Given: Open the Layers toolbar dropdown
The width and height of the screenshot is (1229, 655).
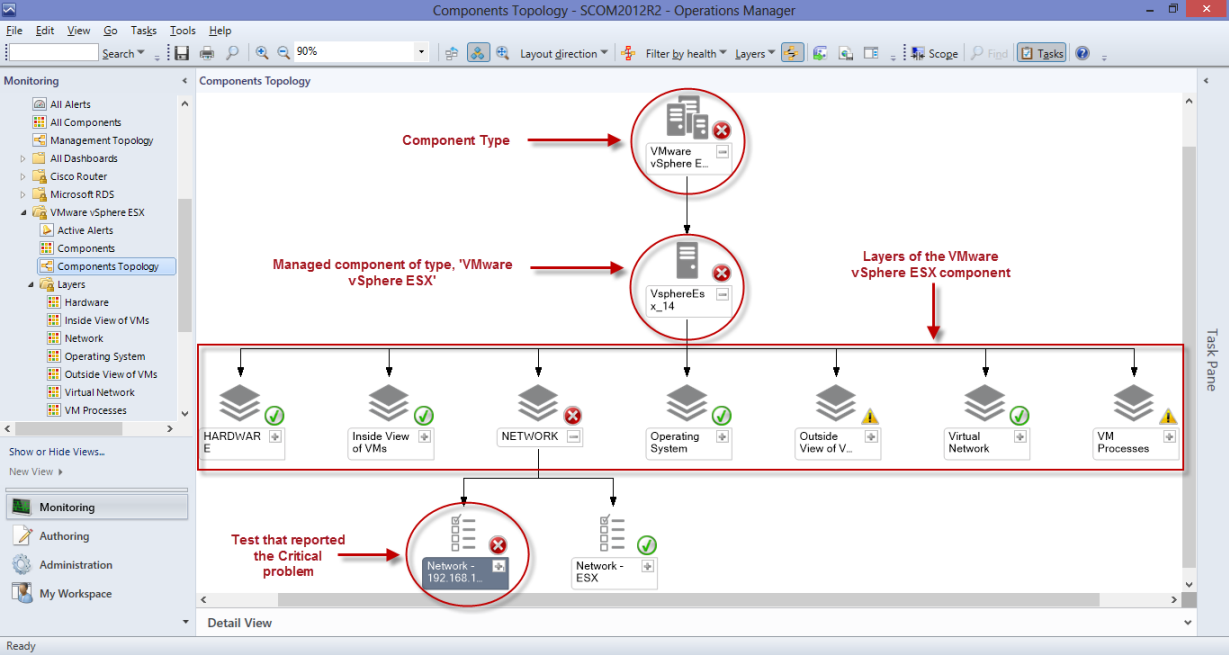Looking at the screenshot, I should click(755, 53).
